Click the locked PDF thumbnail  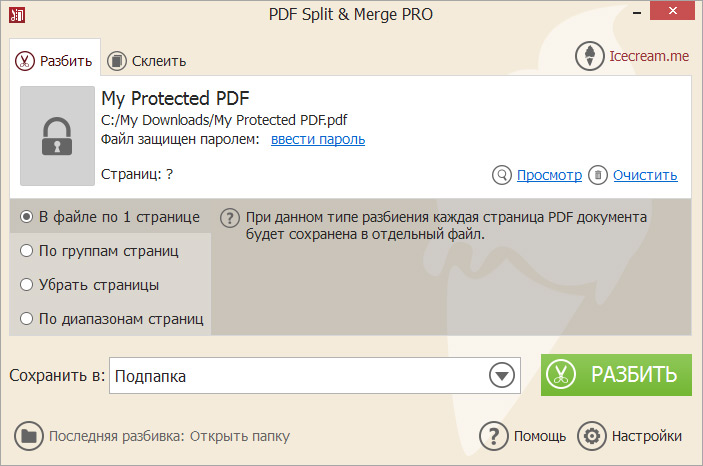[57, 136]
